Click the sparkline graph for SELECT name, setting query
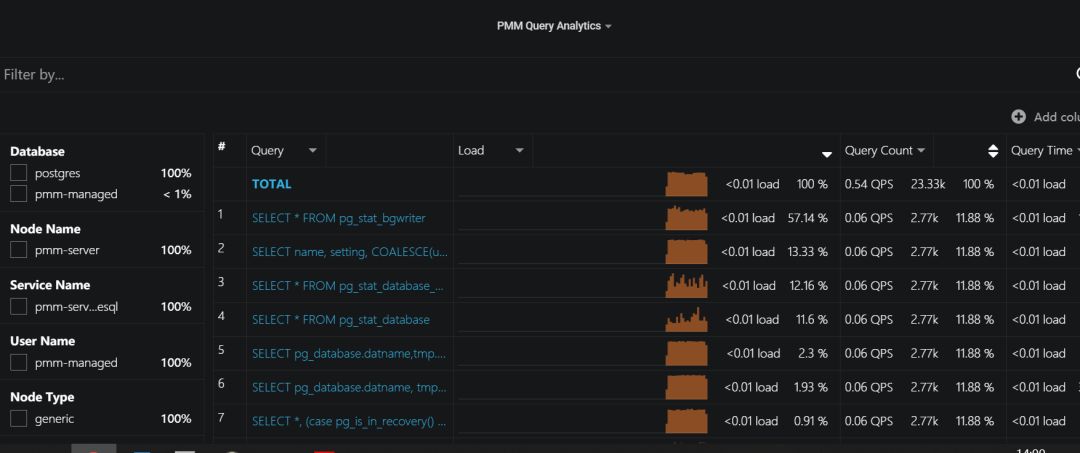 coord(686,252)
